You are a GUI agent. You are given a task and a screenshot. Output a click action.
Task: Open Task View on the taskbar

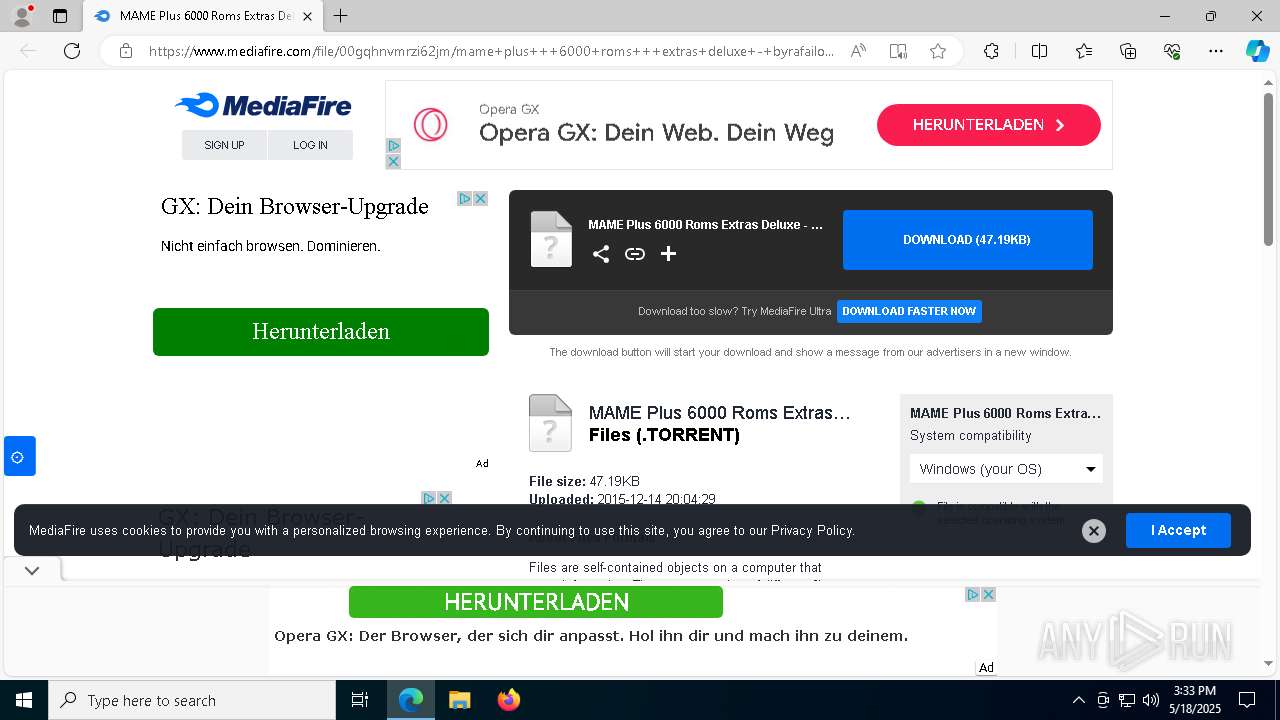tap(360, 700)
